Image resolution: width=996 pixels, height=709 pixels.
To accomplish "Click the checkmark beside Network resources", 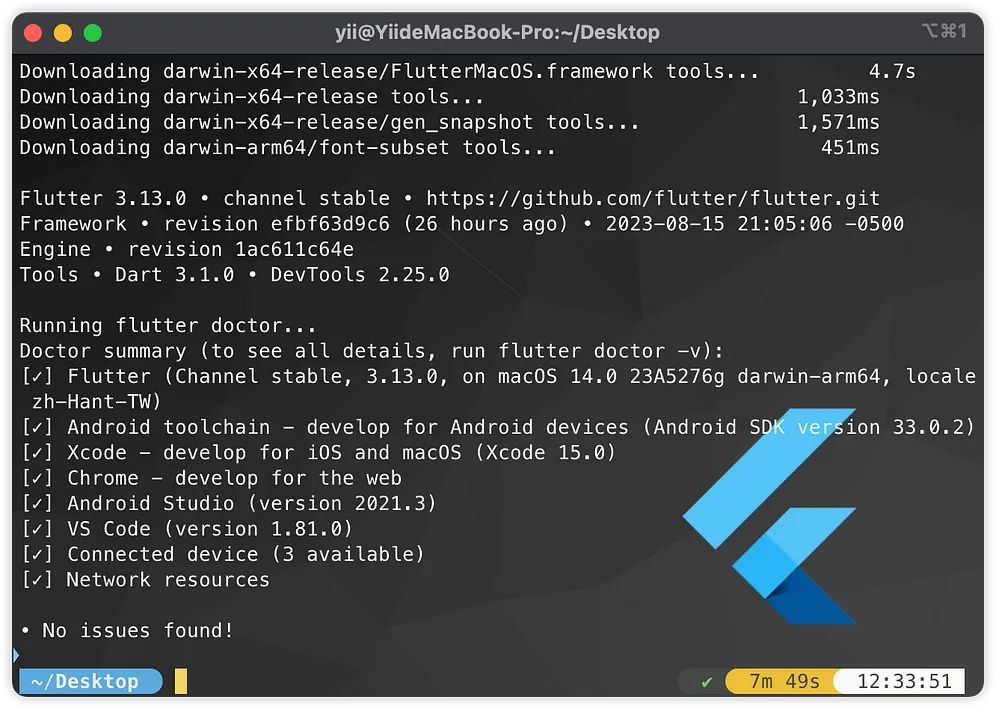I will tap(37, 579).
